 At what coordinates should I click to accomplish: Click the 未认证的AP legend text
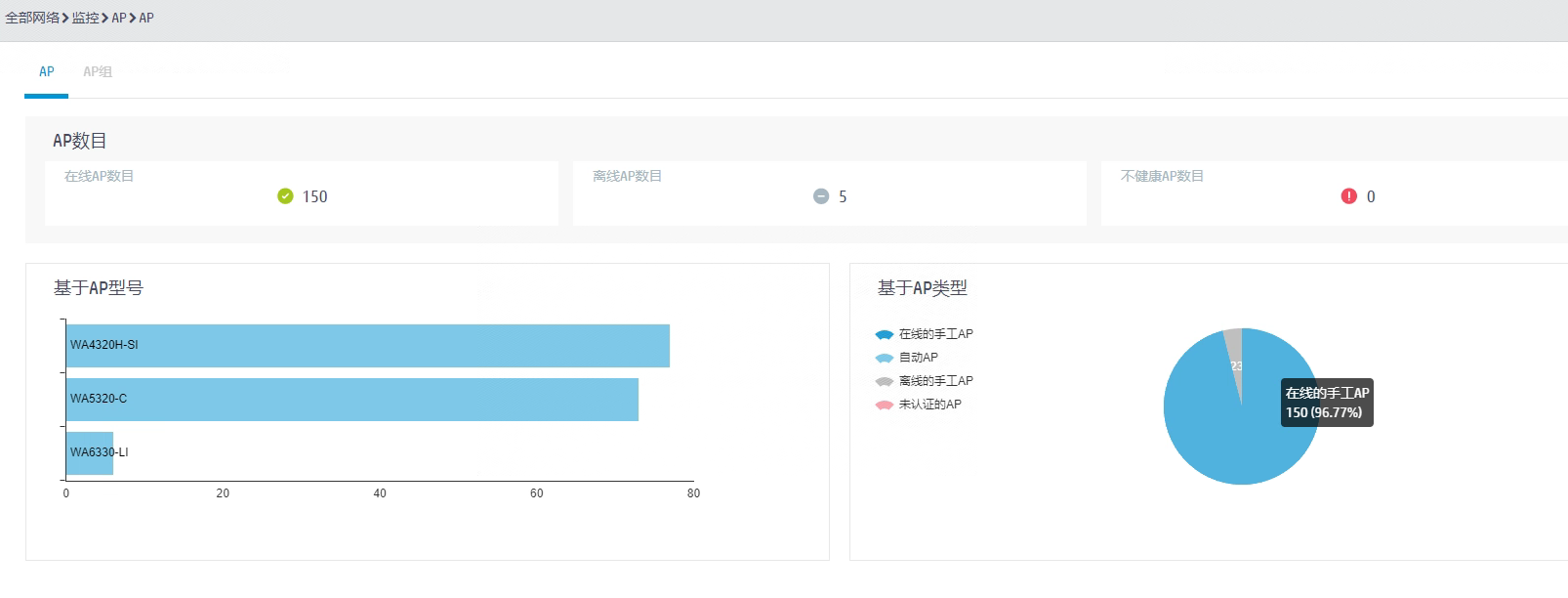point(929,405)
